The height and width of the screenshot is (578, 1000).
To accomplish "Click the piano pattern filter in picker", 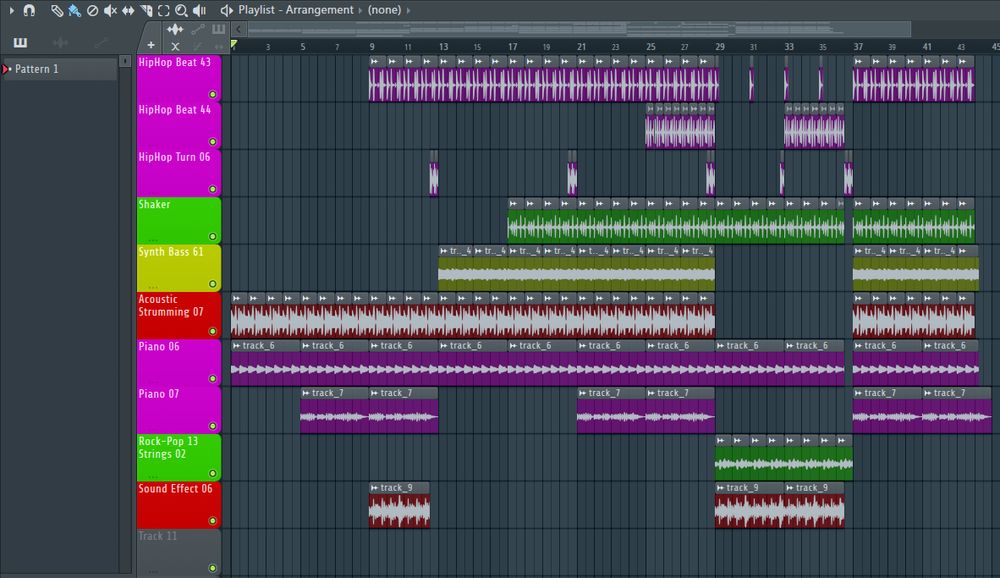I will pyautogui.click(x=20, y=43).
